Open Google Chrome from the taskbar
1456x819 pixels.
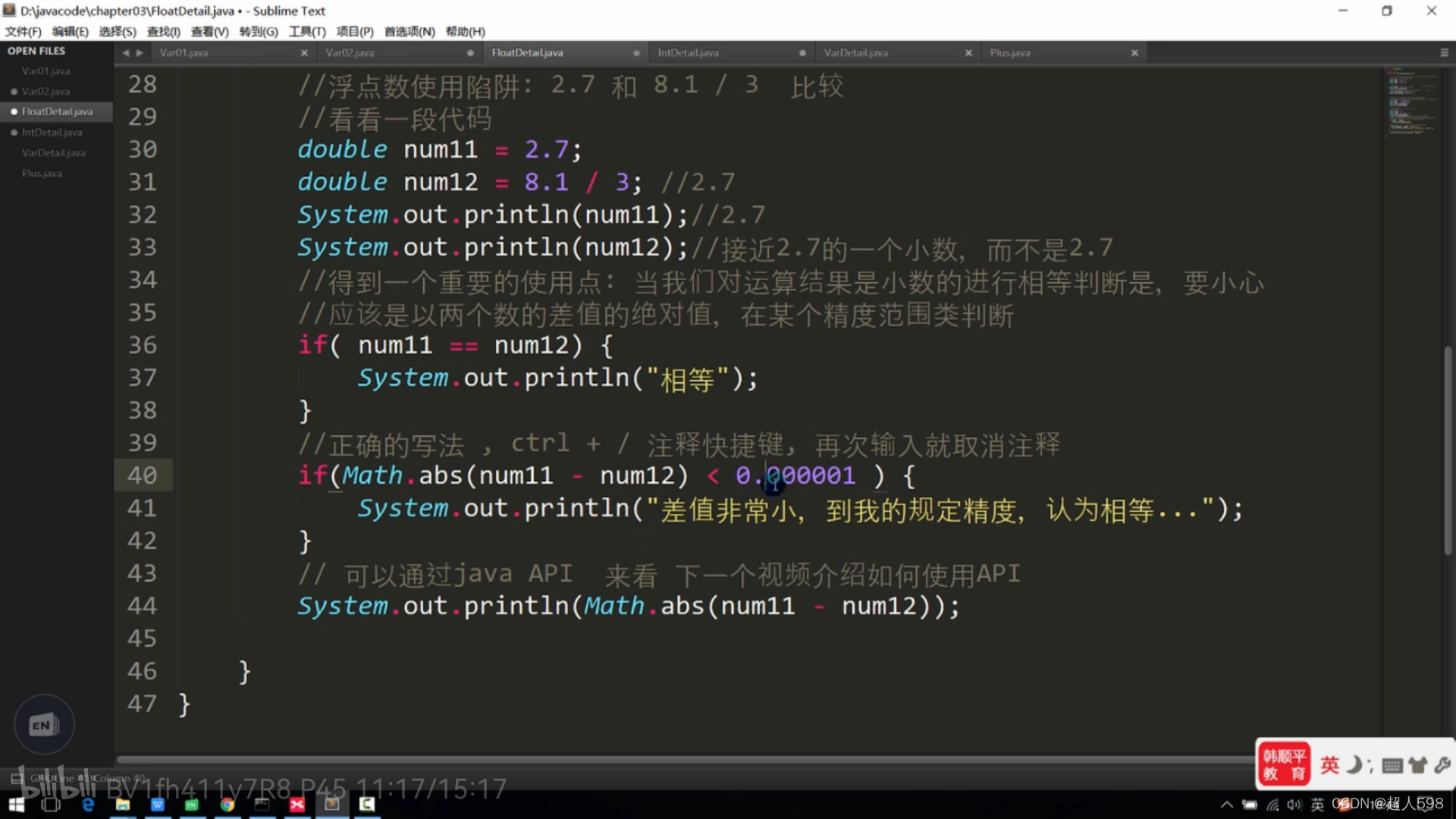[227, 805]
